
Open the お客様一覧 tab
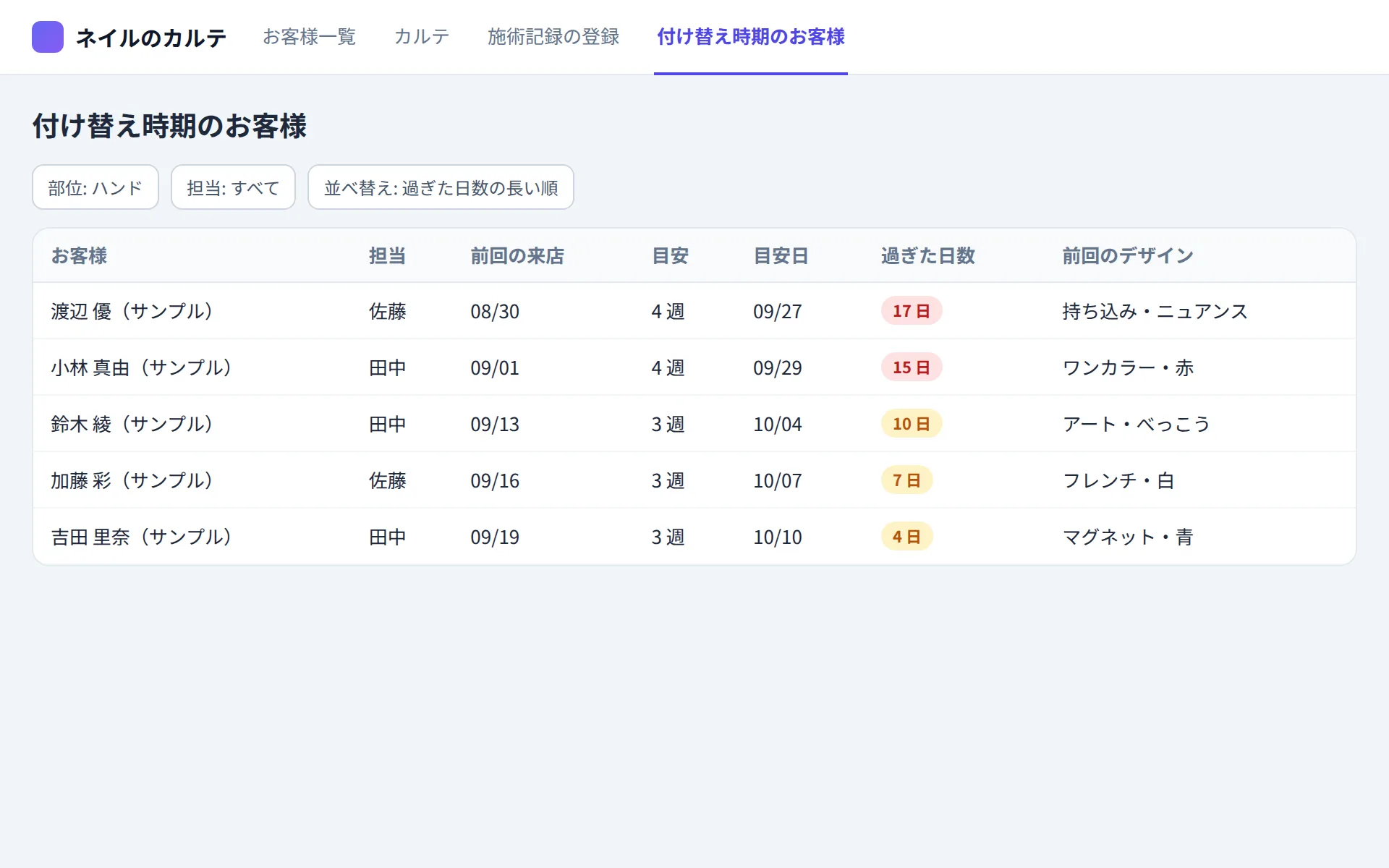309,37
